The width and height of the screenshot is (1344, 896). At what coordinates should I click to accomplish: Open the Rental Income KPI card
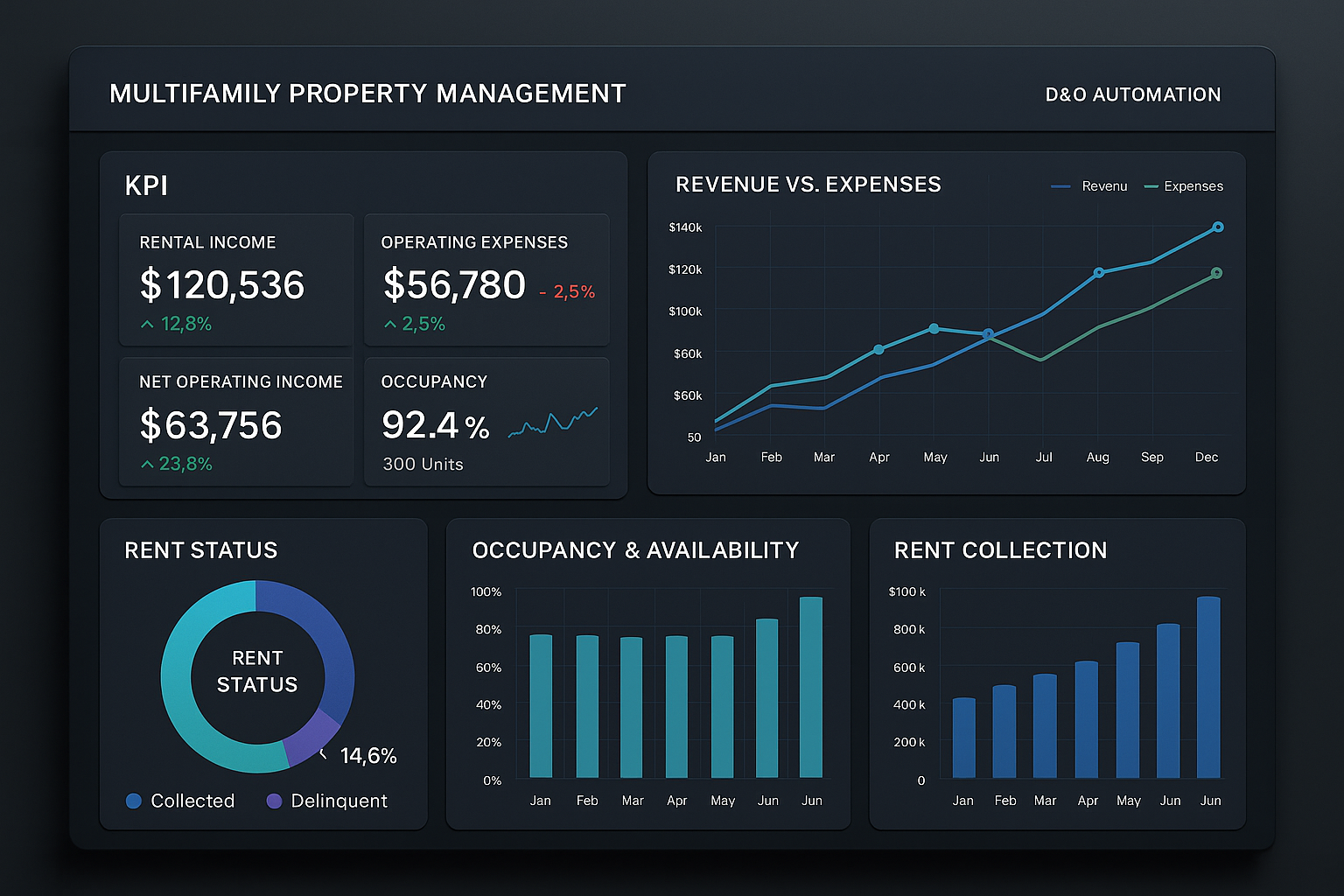tap(236, 280)
